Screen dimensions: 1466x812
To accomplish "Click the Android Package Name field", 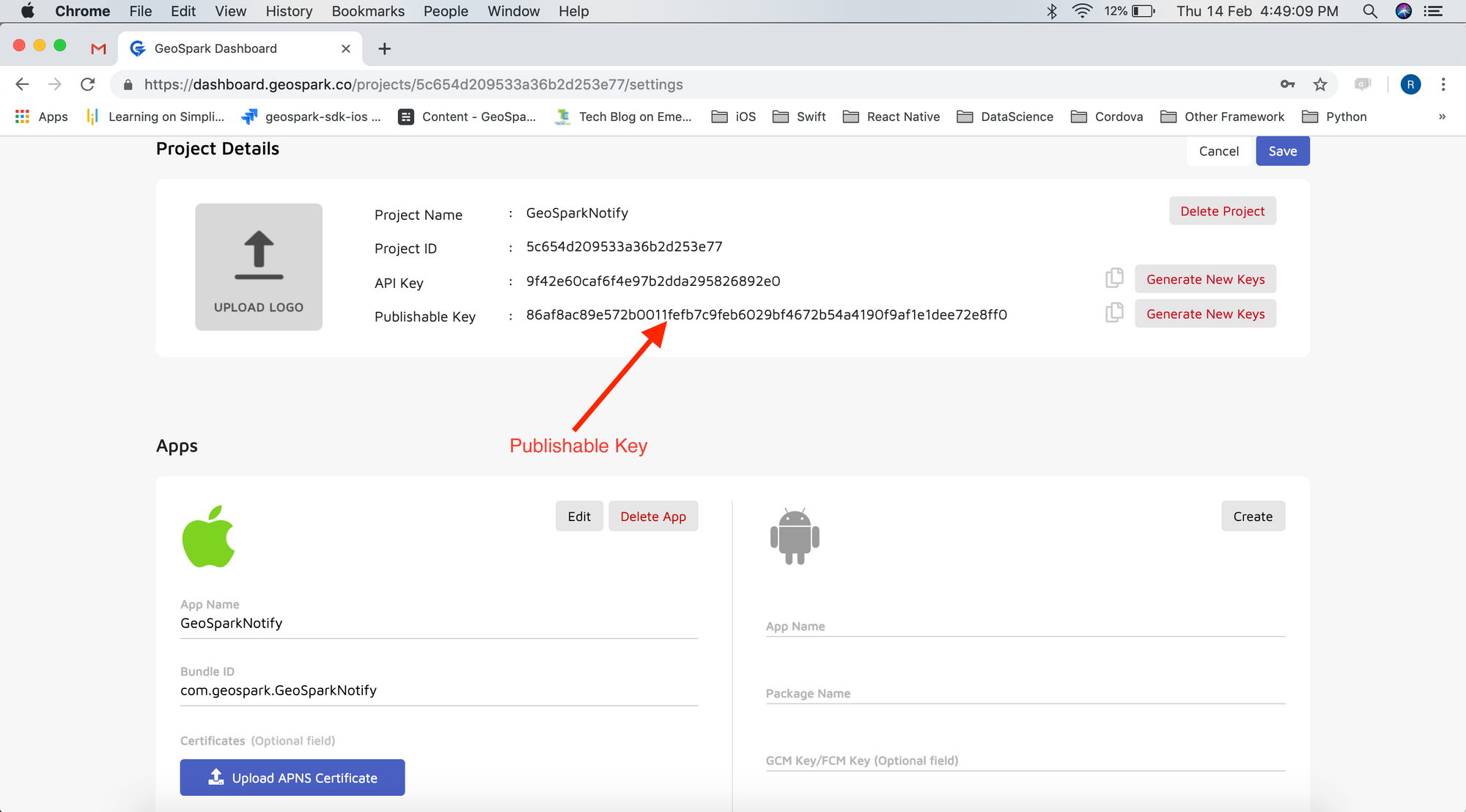I will click(x=1025, y=693).
